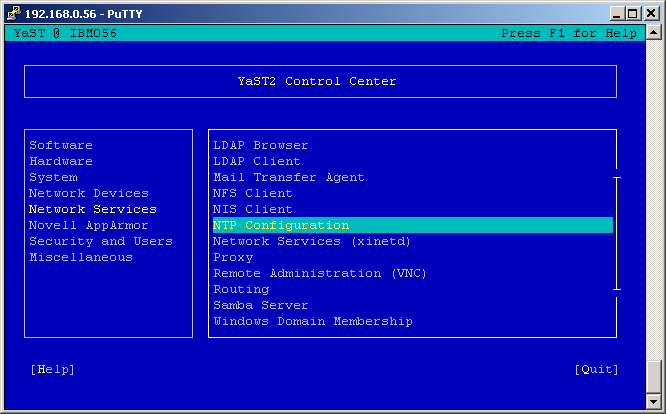Select the Hardware category
The image size is (666, 414).
61,161
